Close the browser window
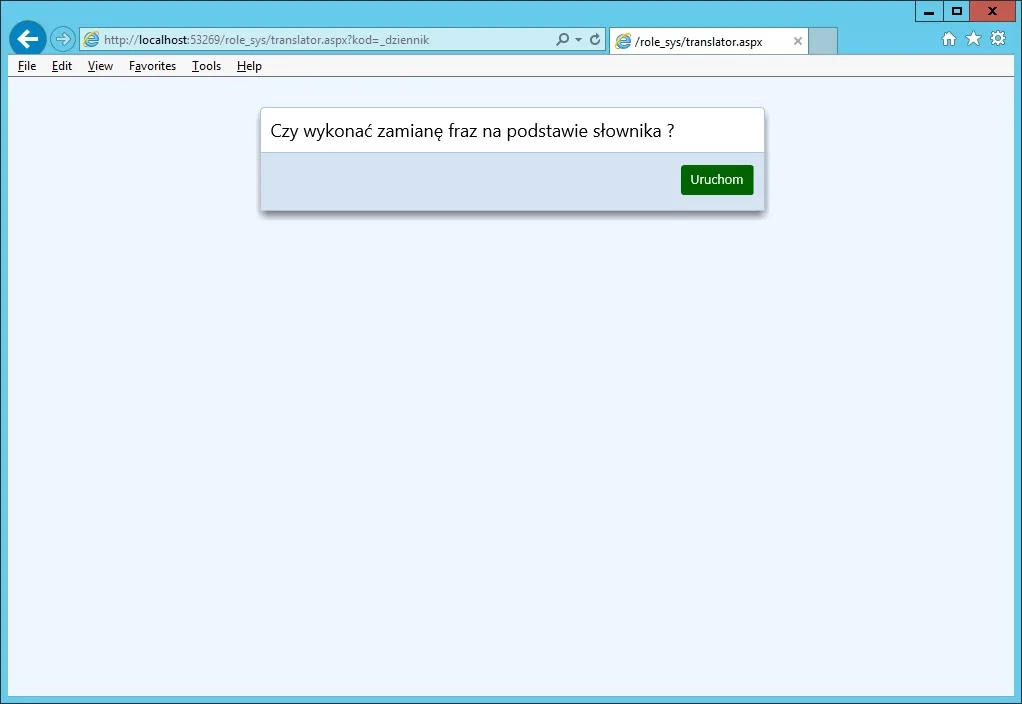The image size is (1022, 704). click(993, 11)
